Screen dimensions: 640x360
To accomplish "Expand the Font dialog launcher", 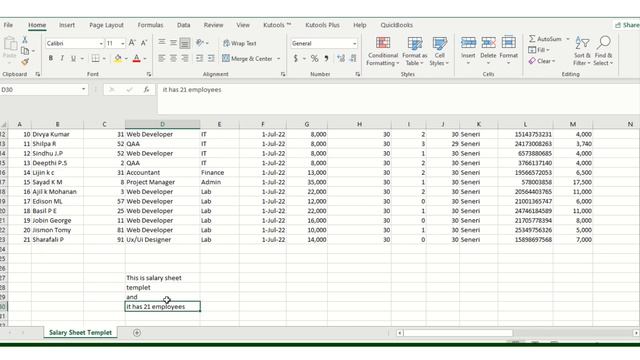I will point(149,74).
